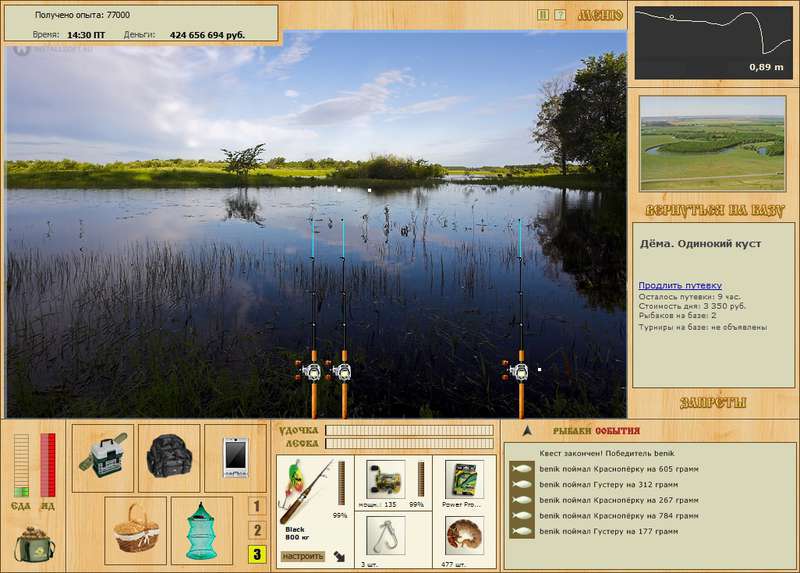Open the black backpack inventory

(169, 458)
